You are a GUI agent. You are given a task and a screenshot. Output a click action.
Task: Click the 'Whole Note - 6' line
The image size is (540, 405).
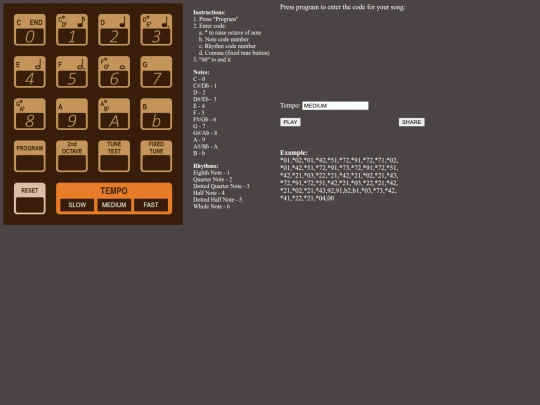point(211,207)
